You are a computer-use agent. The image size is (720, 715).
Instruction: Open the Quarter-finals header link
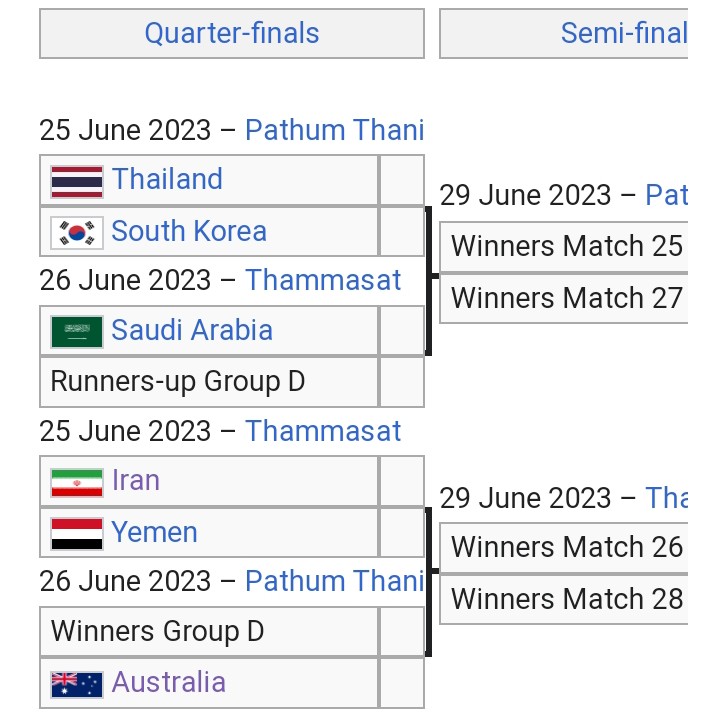tap(232, 33)
